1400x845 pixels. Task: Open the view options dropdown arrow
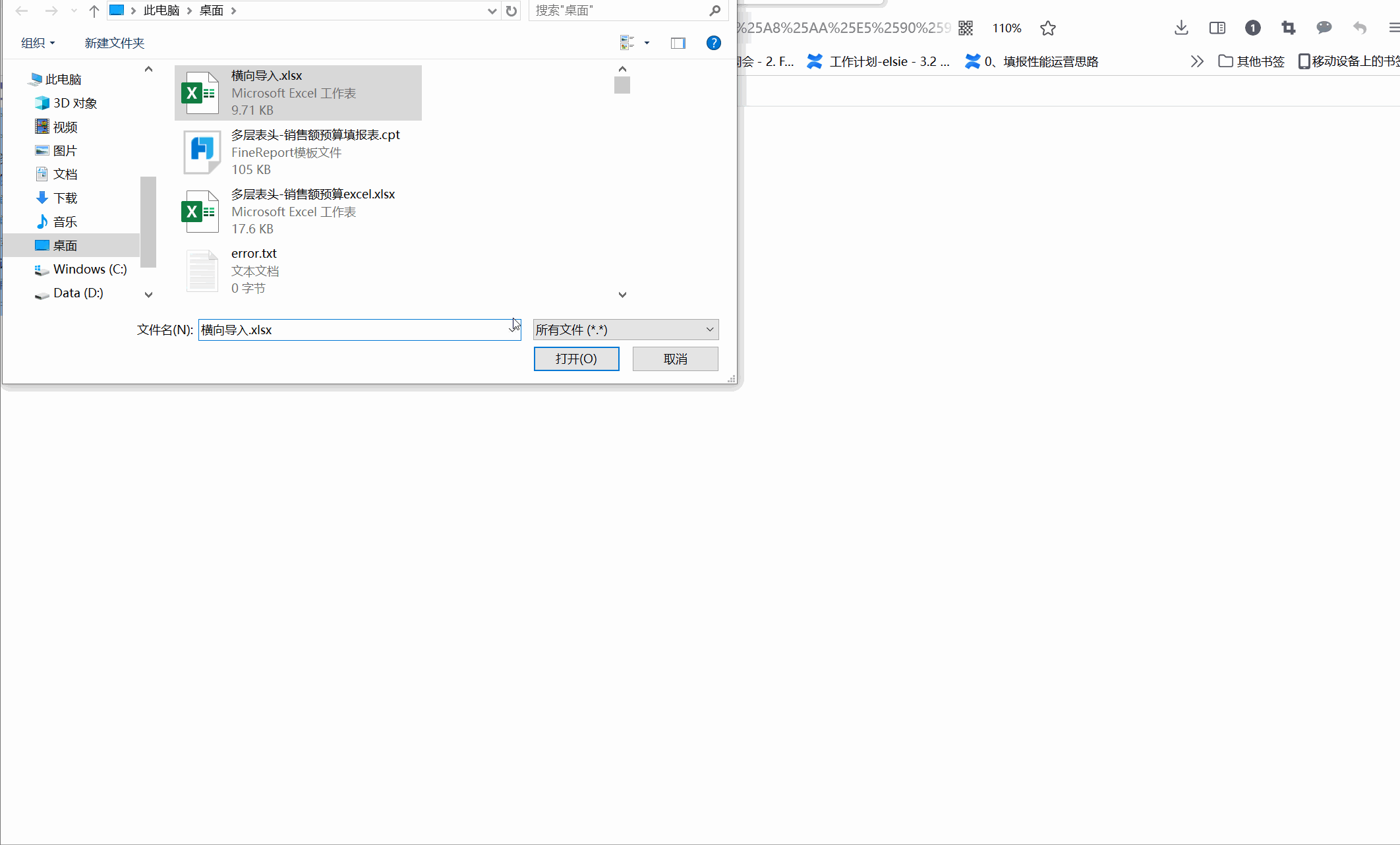(647, 43)
